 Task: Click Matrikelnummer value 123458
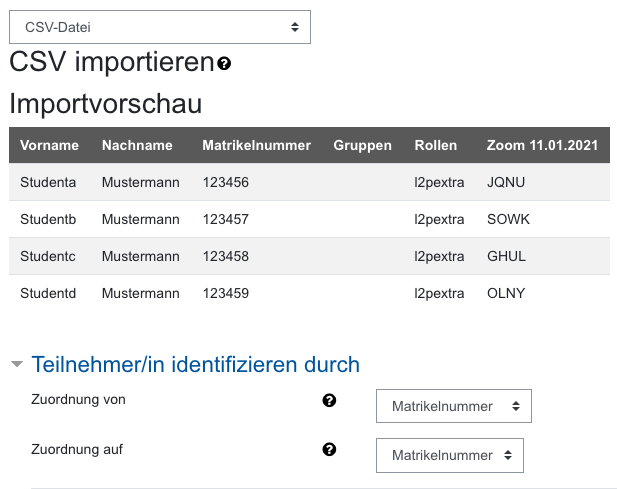coord(225,256)
